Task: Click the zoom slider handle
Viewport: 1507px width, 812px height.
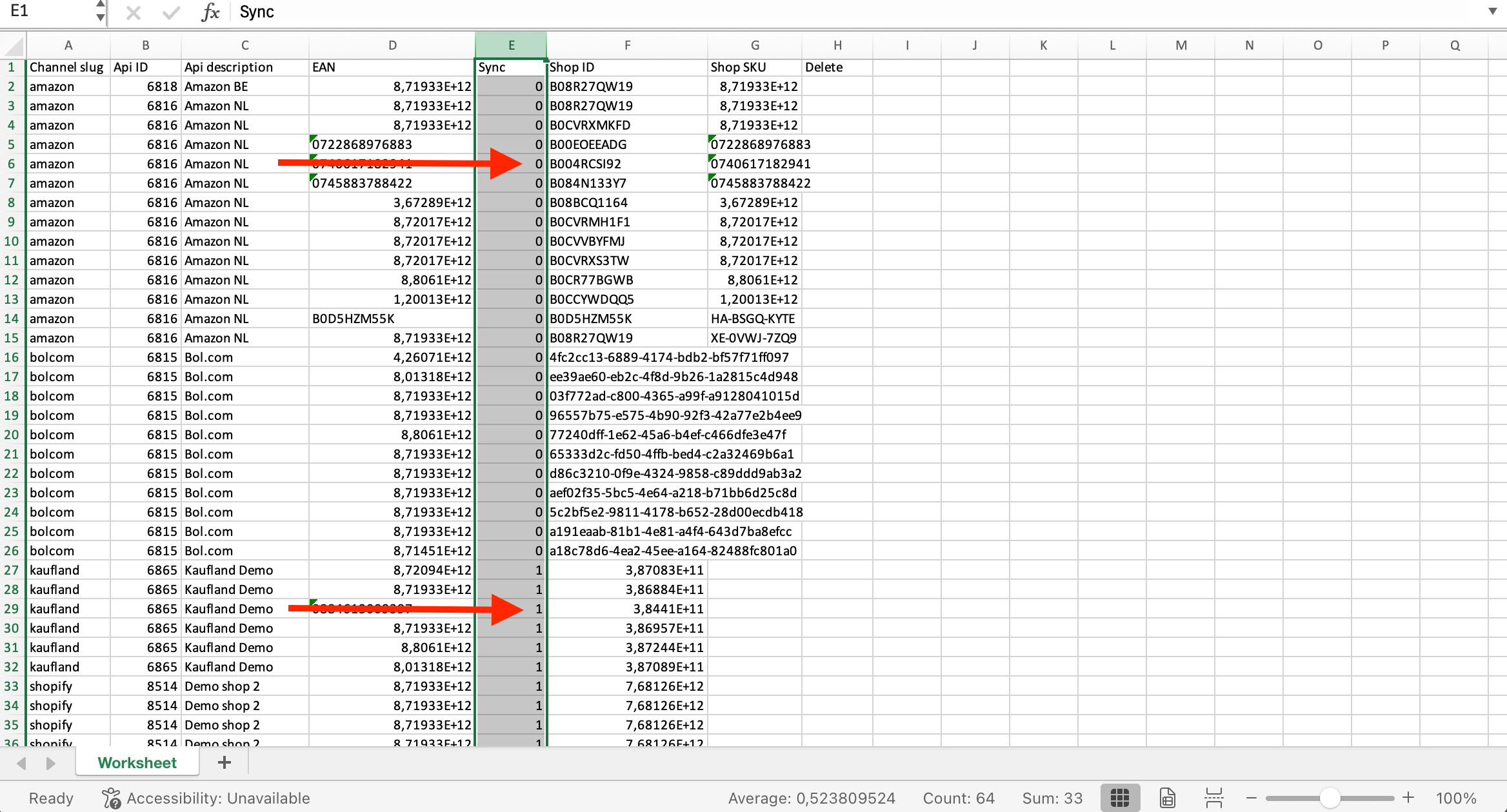Action: point(1330,798)
